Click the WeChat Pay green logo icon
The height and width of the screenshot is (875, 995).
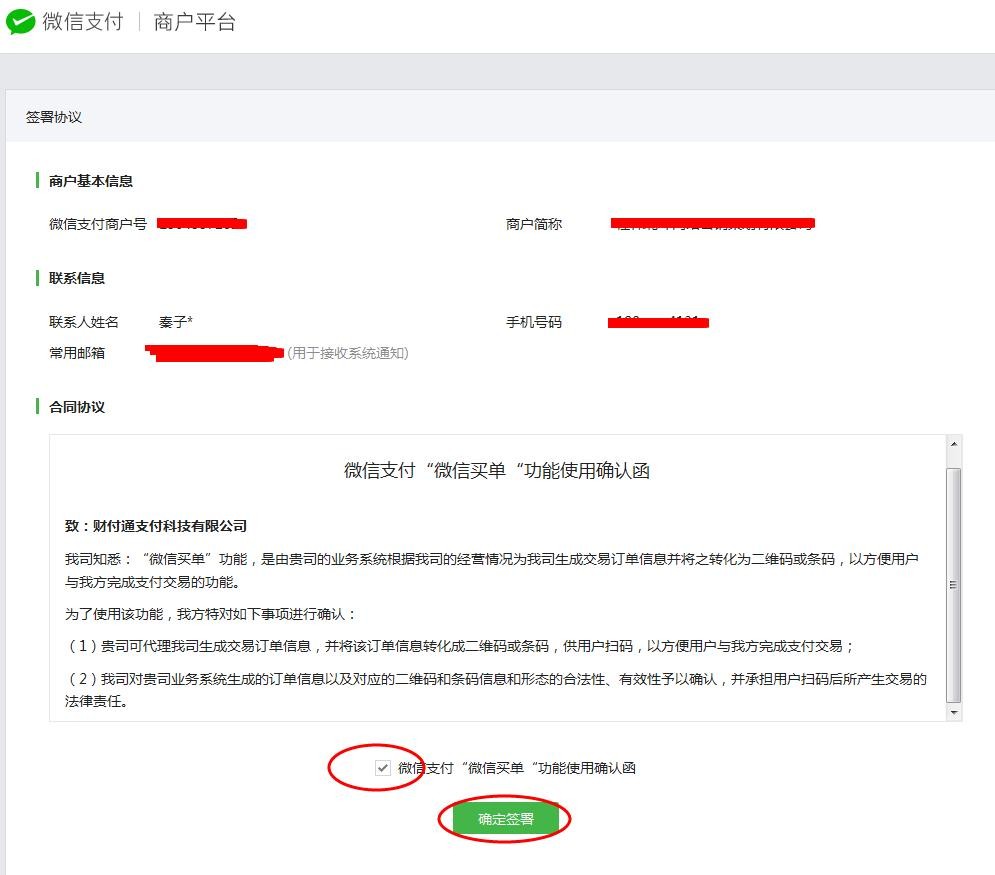[x=20, y=22]
